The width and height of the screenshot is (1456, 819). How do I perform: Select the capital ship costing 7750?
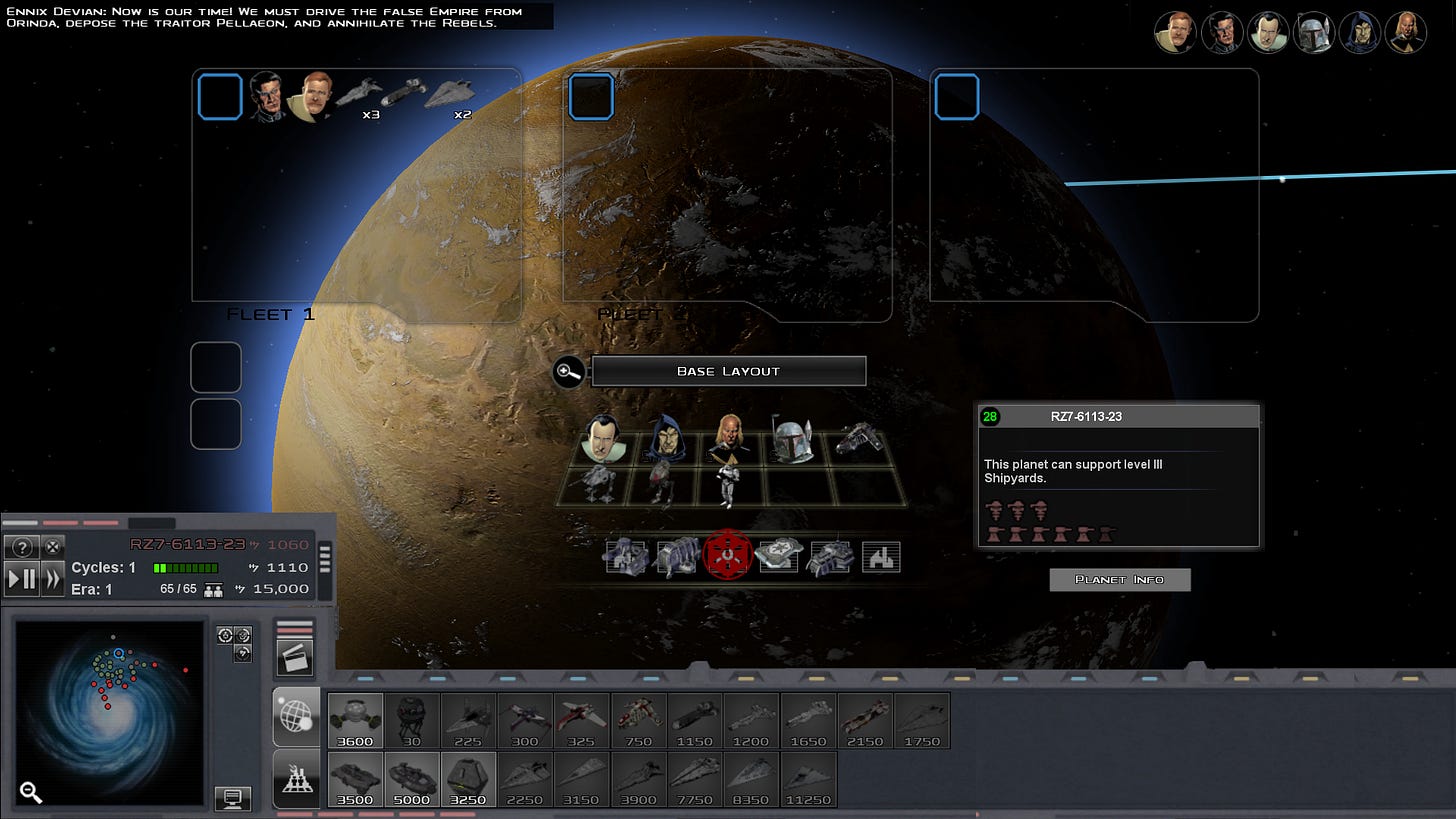coord(695,779)
